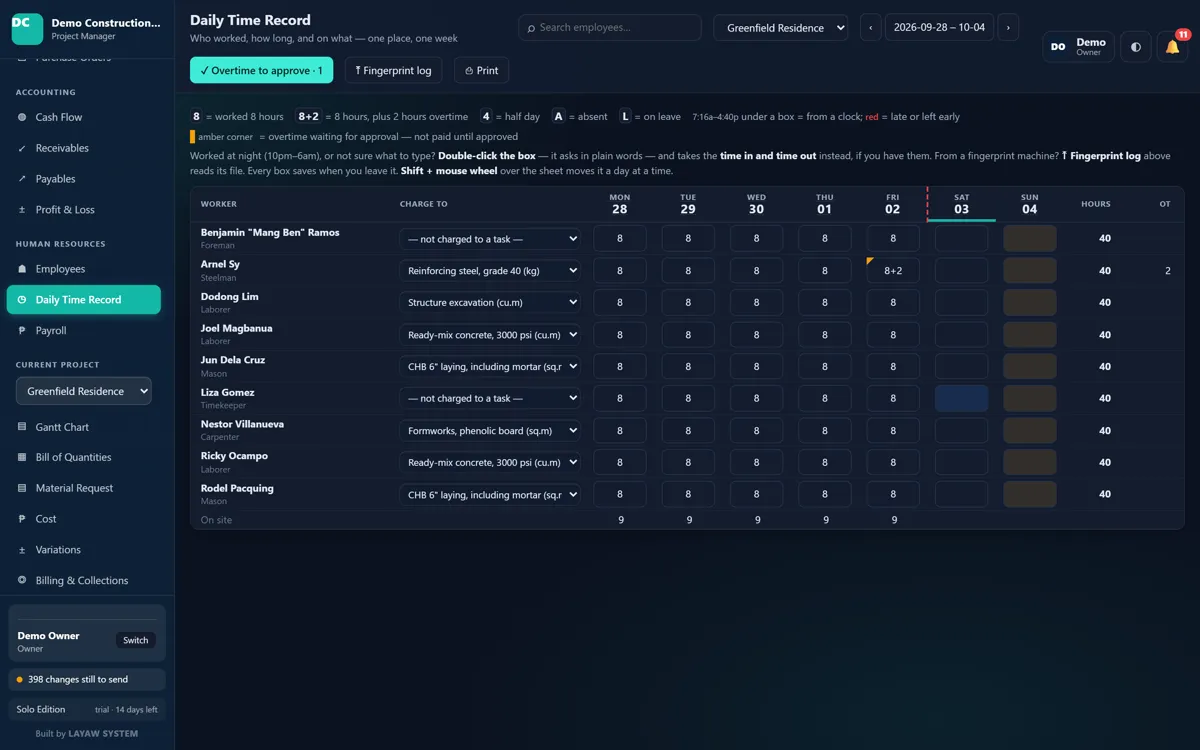Click the SAT 03 column header
1200x750 pixels.
click(961, 204)
